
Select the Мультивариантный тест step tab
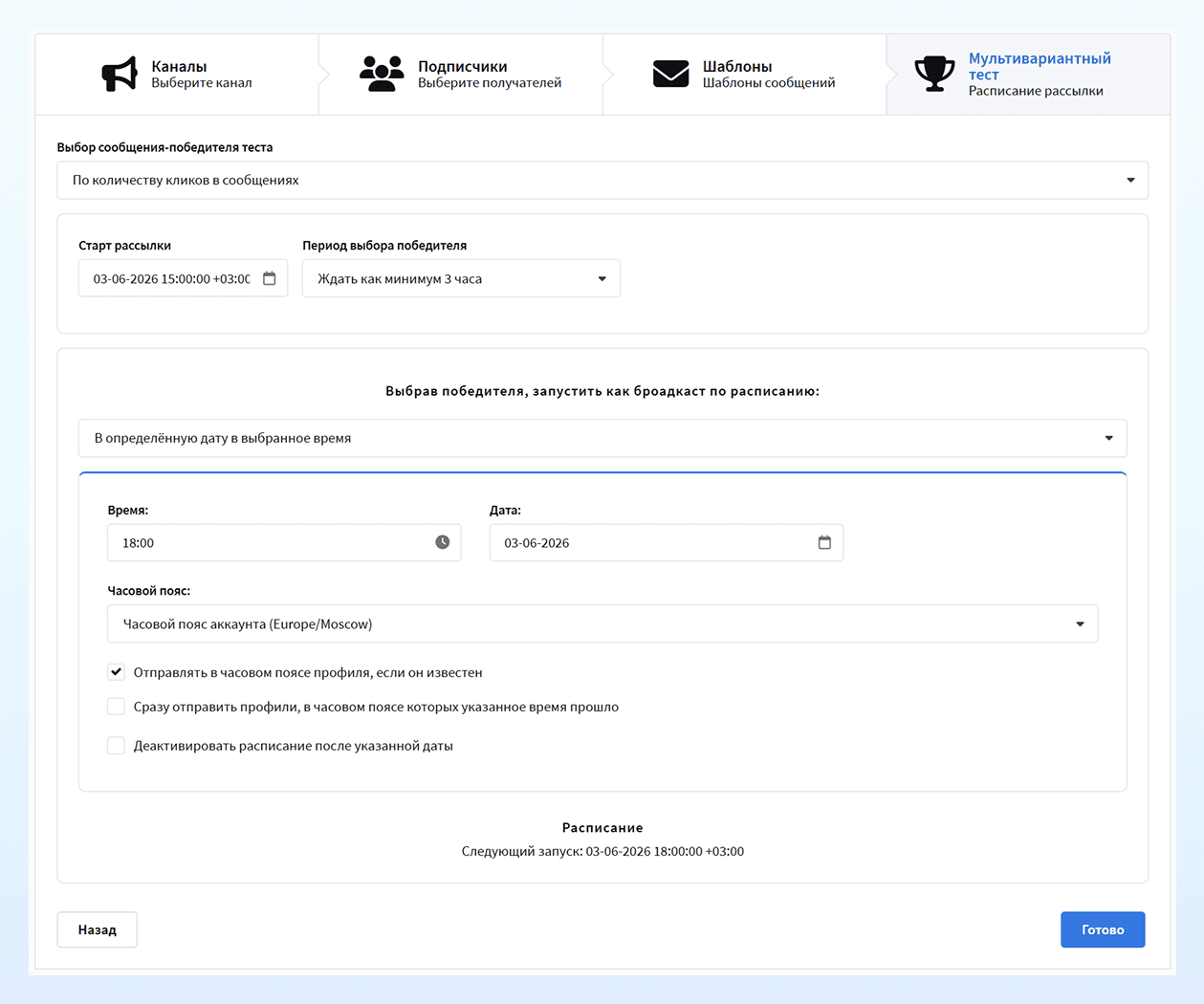tap(1028, 75)
